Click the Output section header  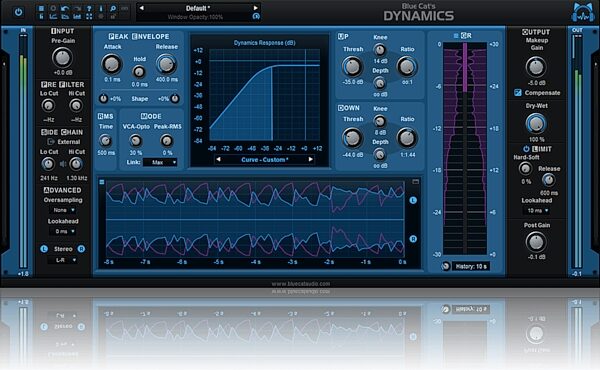click(x=536, y=32)
